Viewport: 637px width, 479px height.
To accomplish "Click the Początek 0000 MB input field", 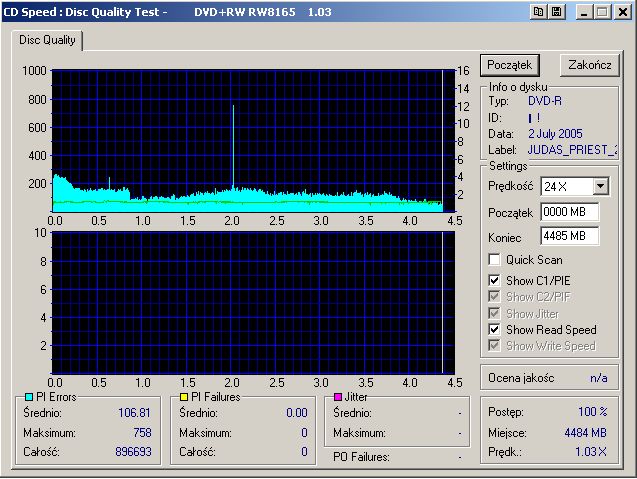I will point(570,212).
